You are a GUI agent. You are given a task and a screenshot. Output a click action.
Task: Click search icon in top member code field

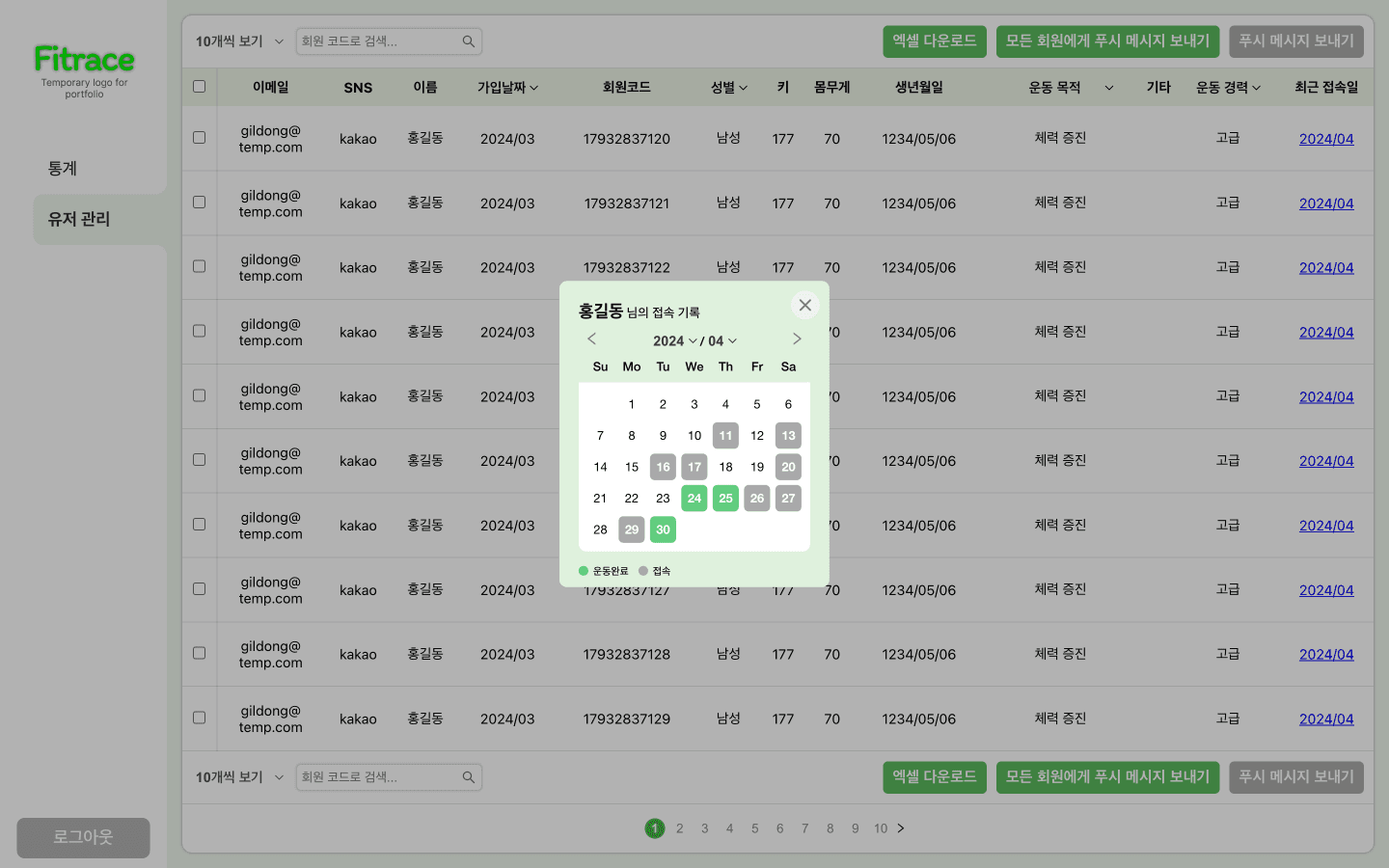[469, 41]
